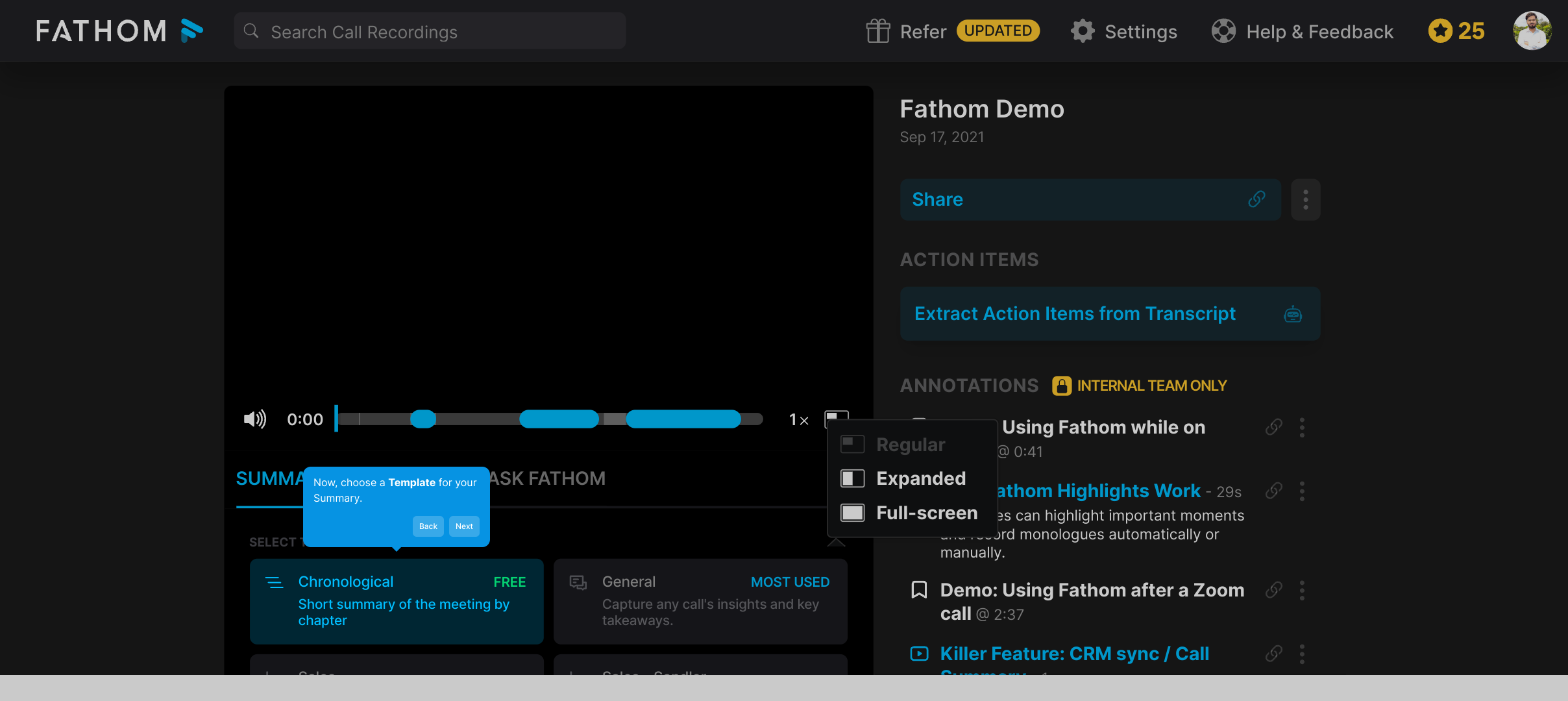1568x701 pixels.
Task: Copy link for Using Fathom while on annotation
Action: (x=1273, y=427)
